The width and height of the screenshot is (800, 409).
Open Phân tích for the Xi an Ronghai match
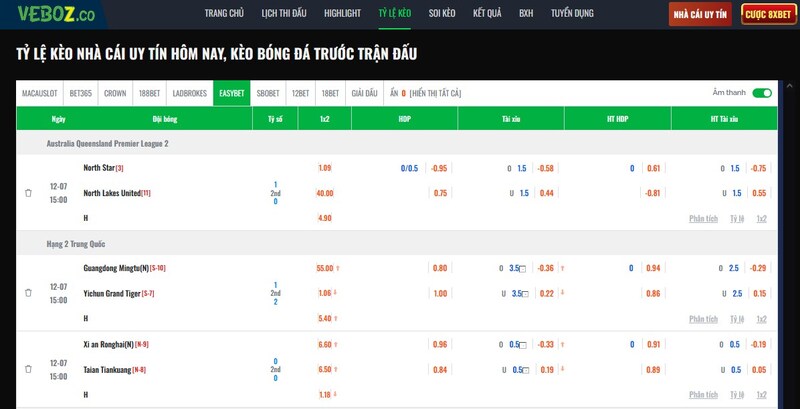pos(703,394)
